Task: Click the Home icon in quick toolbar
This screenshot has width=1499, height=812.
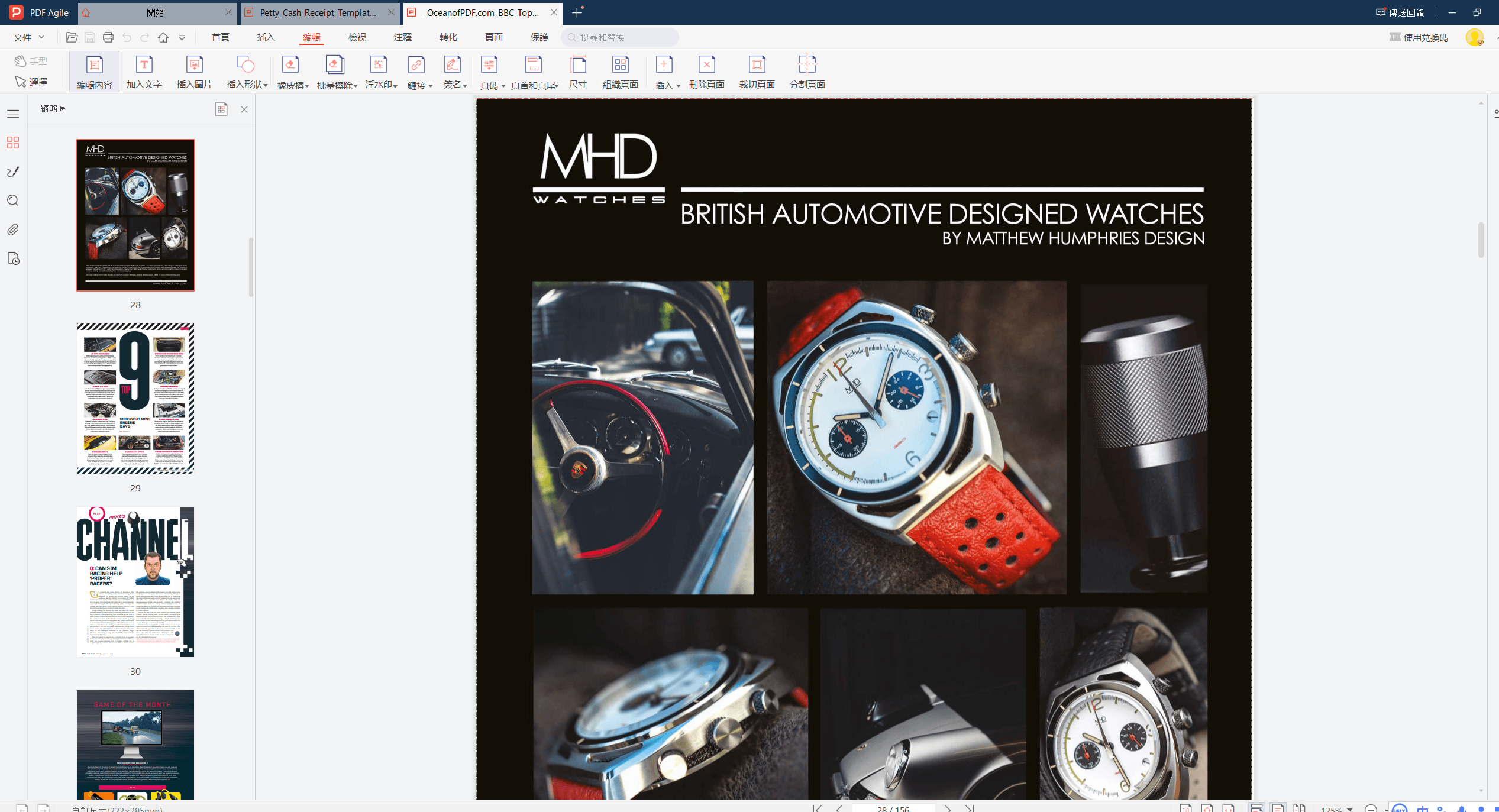Action: coord(163,37)
